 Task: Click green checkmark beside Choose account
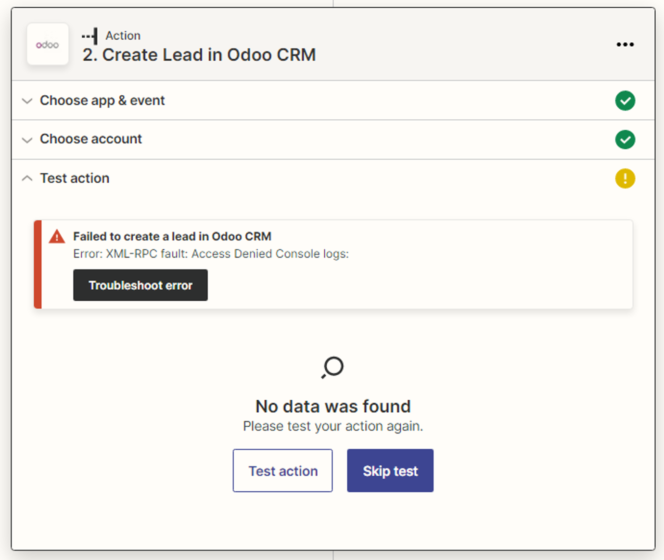625,139
